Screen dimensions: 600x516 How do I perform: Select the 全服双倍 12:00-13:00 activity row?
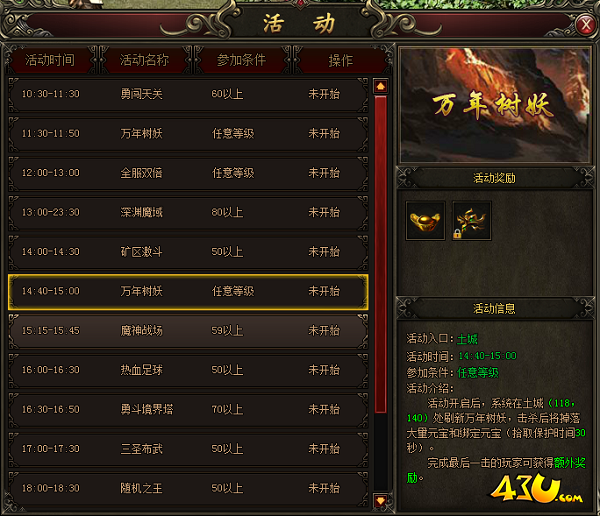[x=188, y=173]
